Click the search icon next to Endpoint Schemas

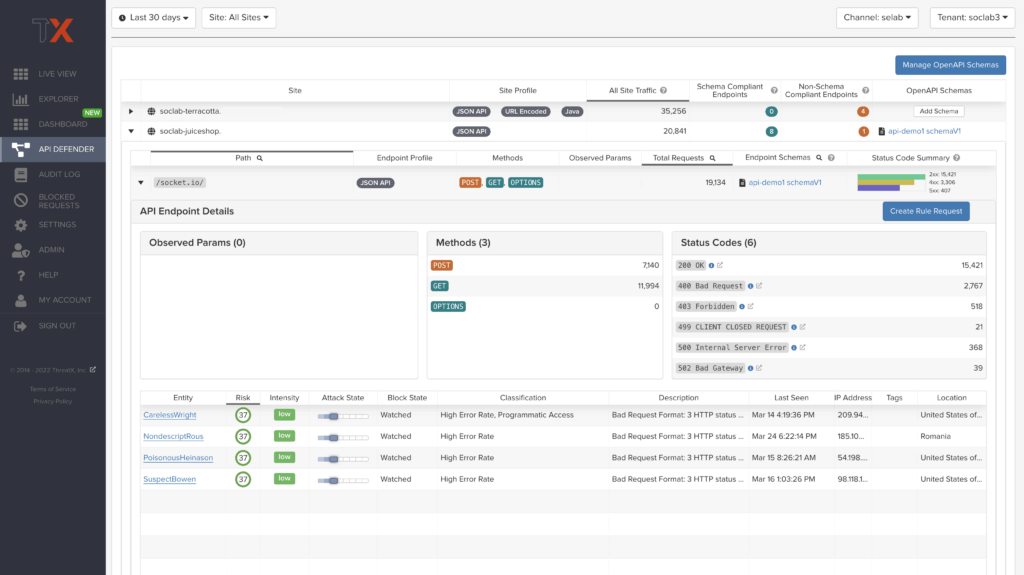[x=818, y=157]
